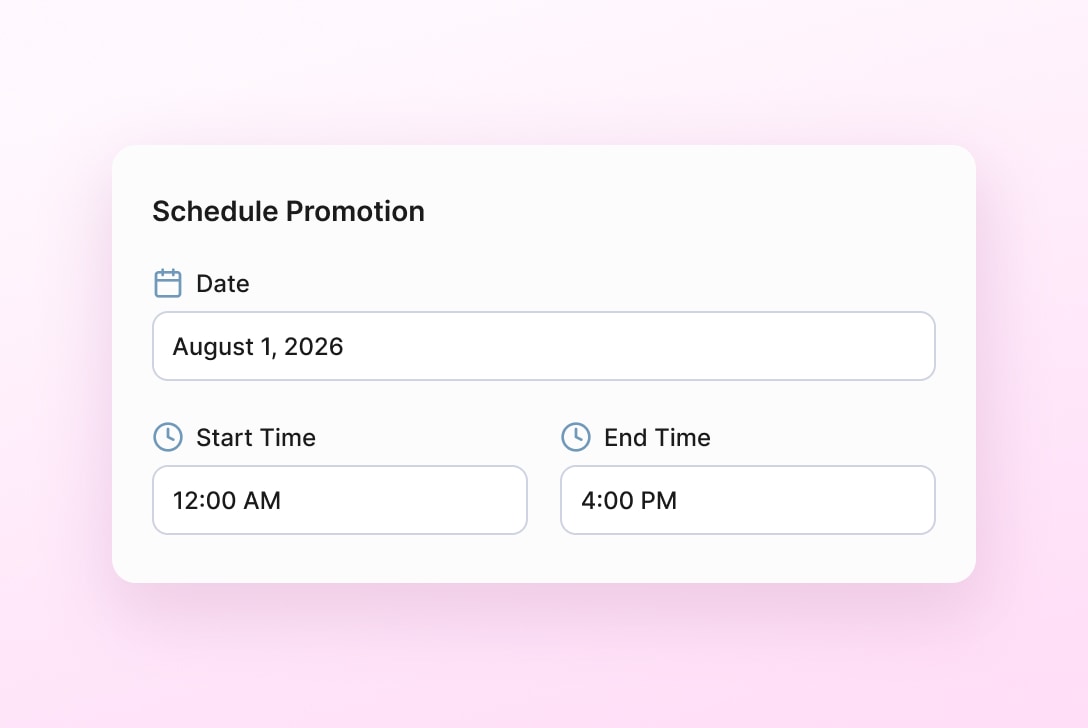
Task: Select the 12:00 AM time field
Action: click(339, 500)
